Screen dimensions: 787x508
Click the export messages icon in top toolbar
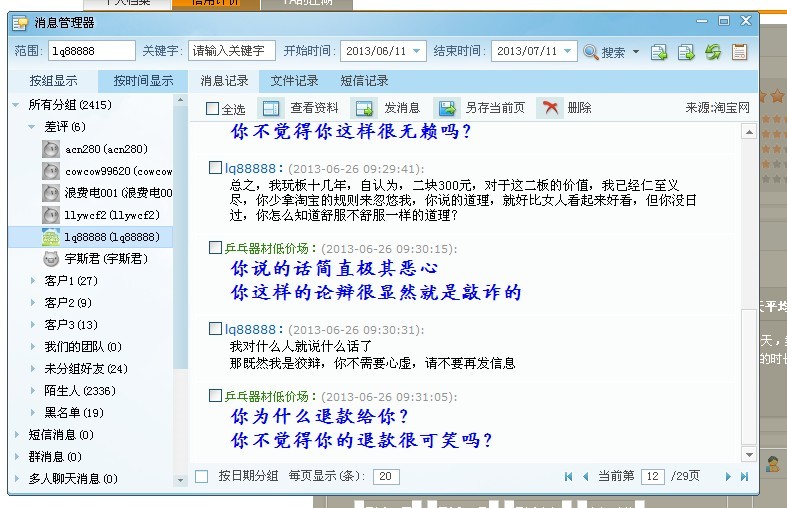click(x=686, y=52)
